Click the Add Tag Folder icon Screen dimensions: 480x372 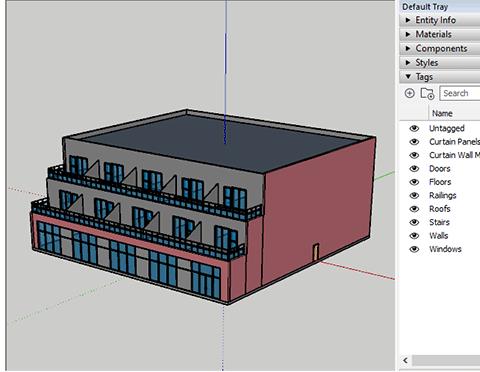coord(427,93)
